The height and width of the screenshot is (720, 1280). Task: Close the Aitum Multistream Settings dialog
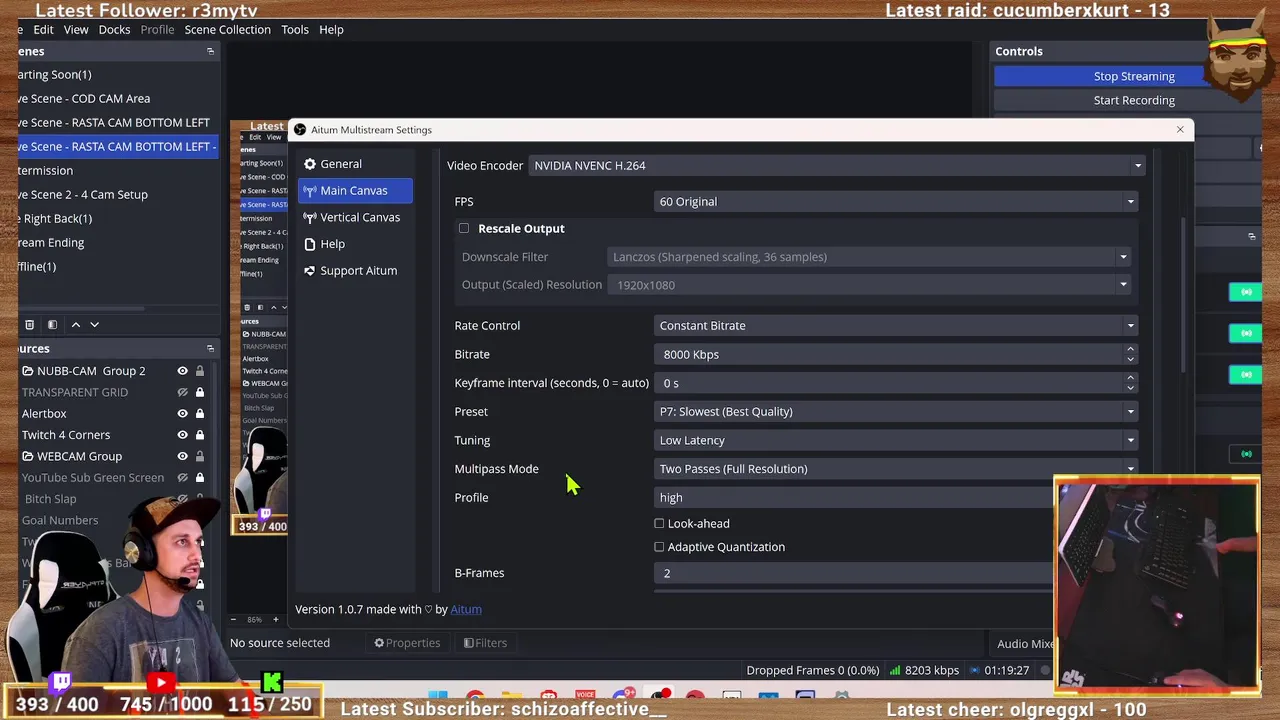[1180, 130]
